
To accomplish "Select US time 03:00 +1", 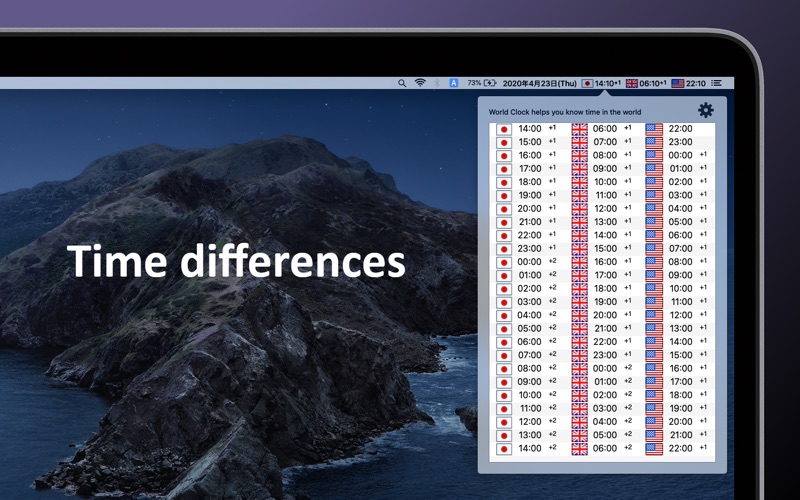I will coord(681,195).
